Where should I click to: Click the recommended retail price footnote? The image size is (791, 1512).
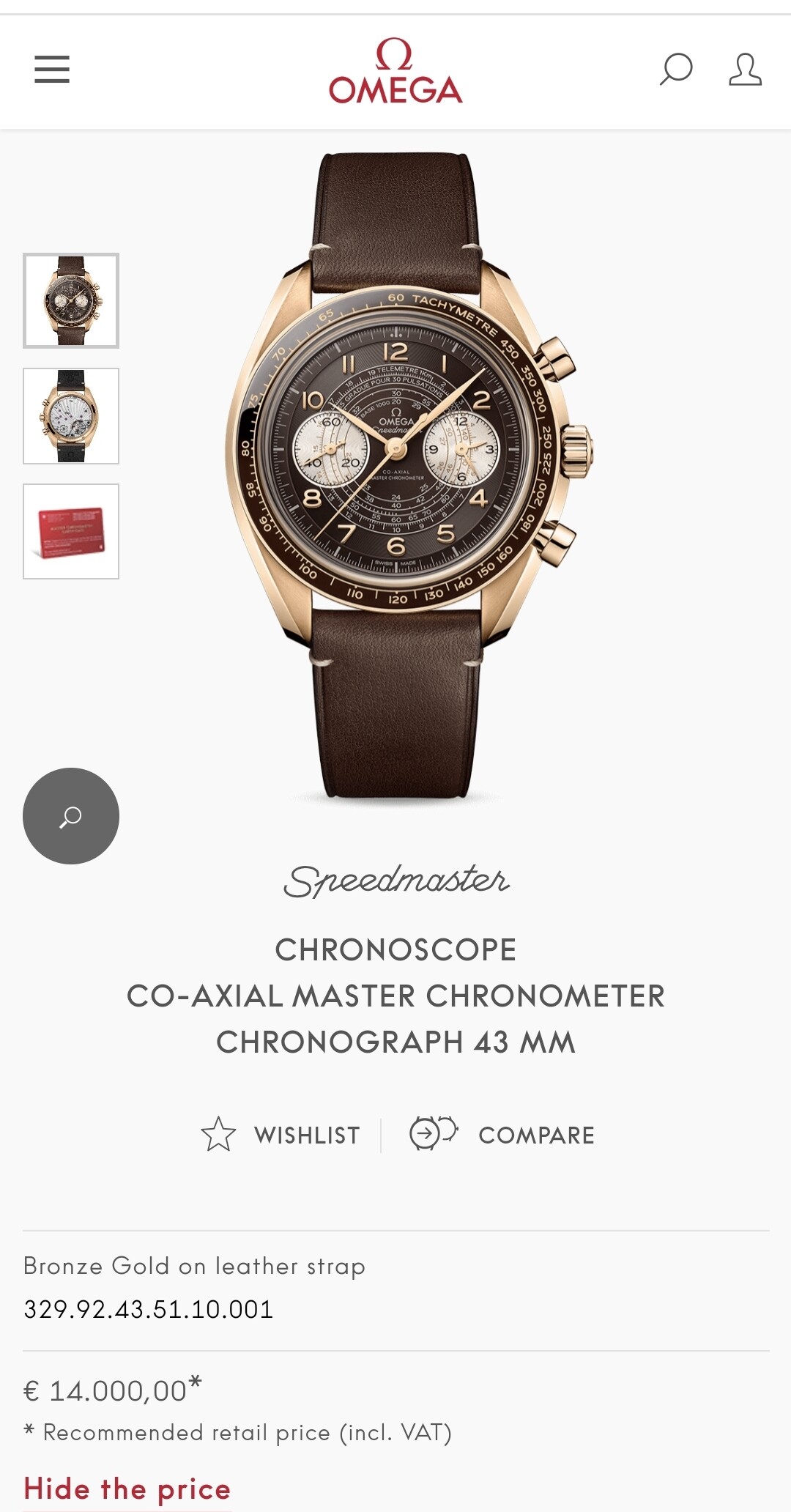238,1432
